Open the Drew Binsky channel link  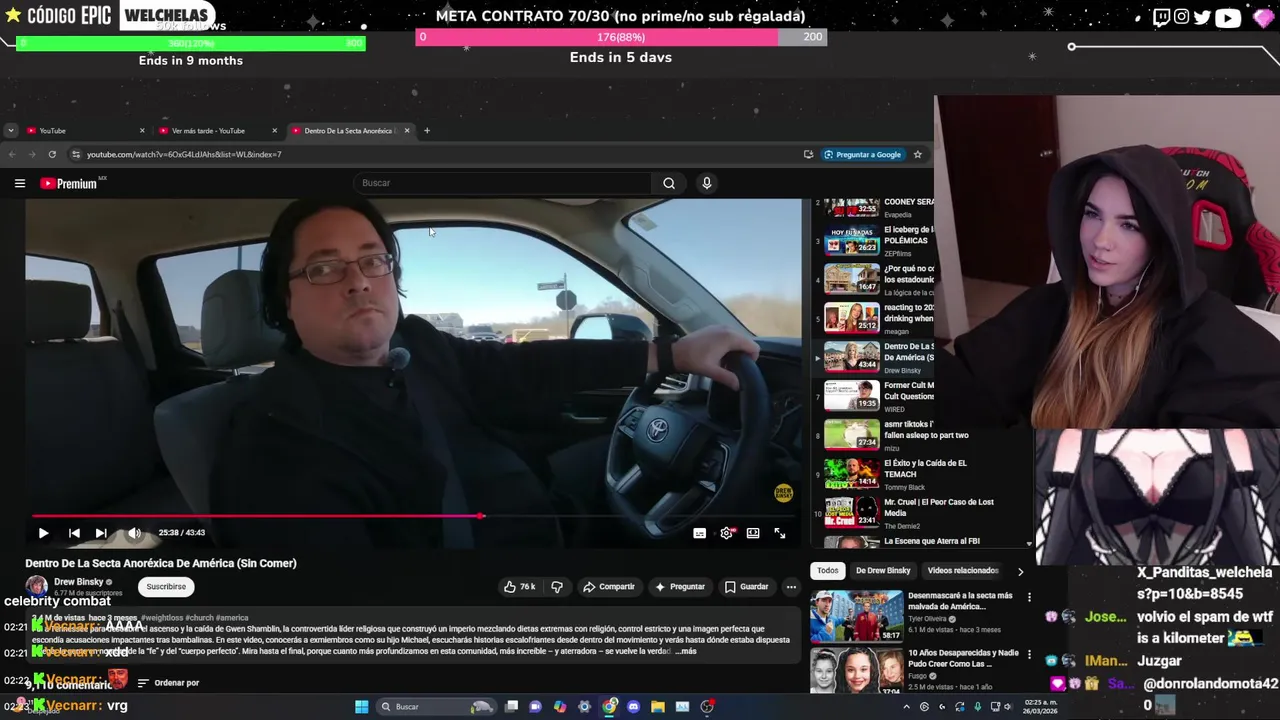pos(79,581)
